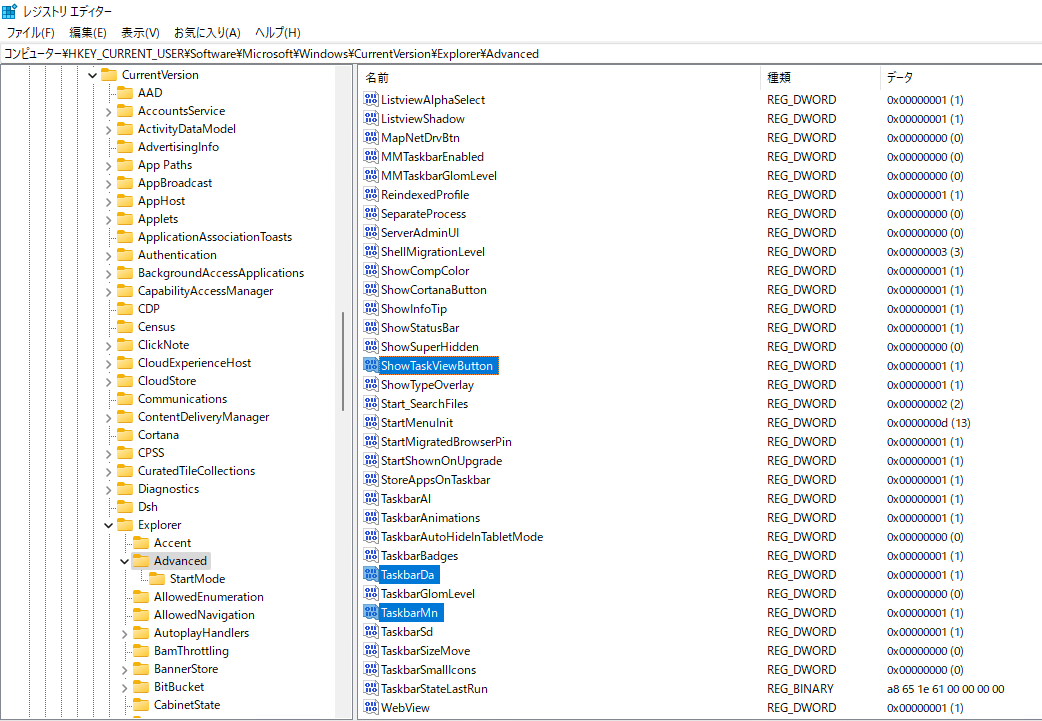Open the ファイル(F) menu
Image resolution: width=1042 pixels, height=721 pixels.
coord(31,33)
